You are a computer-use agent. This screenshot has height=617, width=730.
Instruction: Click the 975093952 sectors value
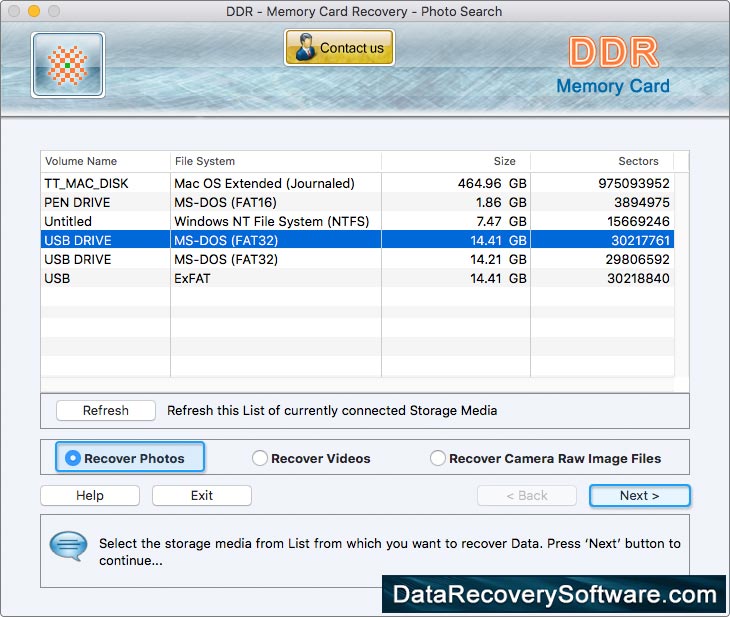point(634,183)
